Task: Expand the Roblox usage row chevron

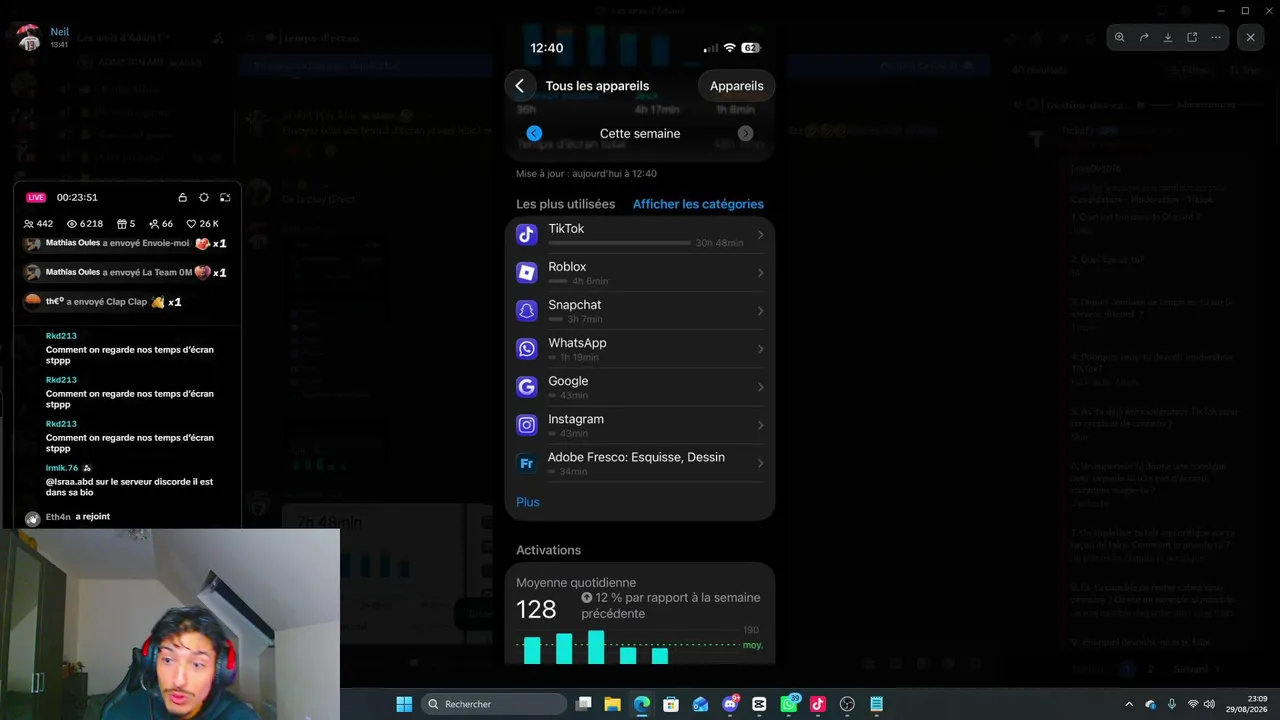Action: [x=760, y=273]
